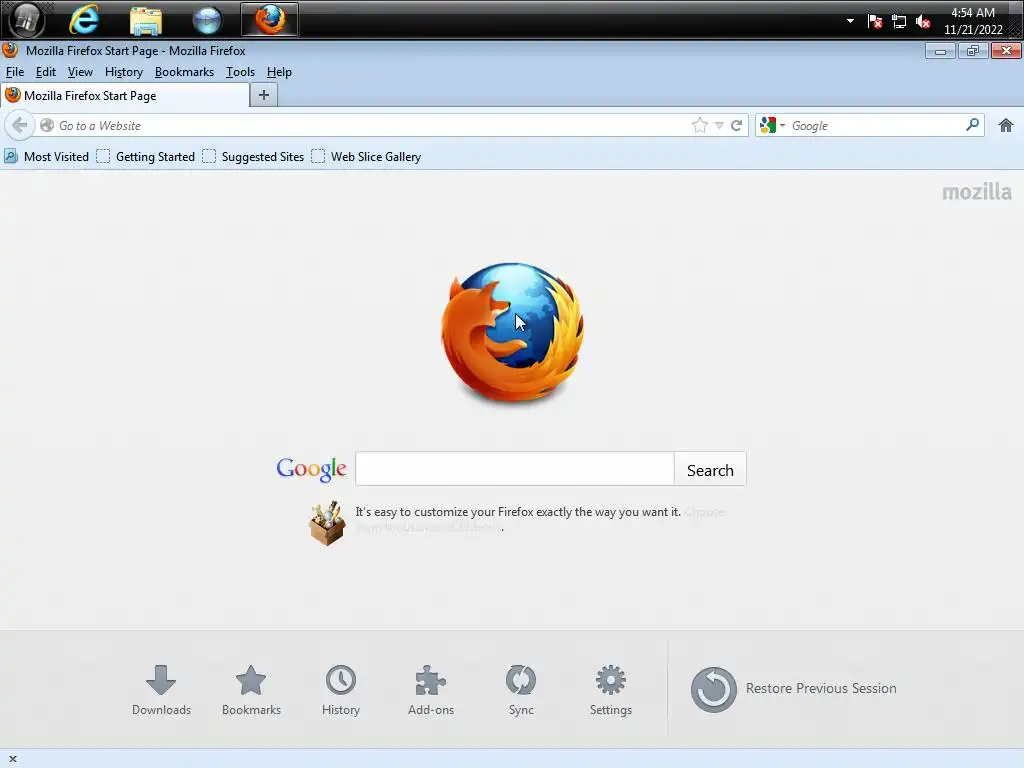
Task: Open Windows Explorer from the taskbar
Action: click(146, 20)
